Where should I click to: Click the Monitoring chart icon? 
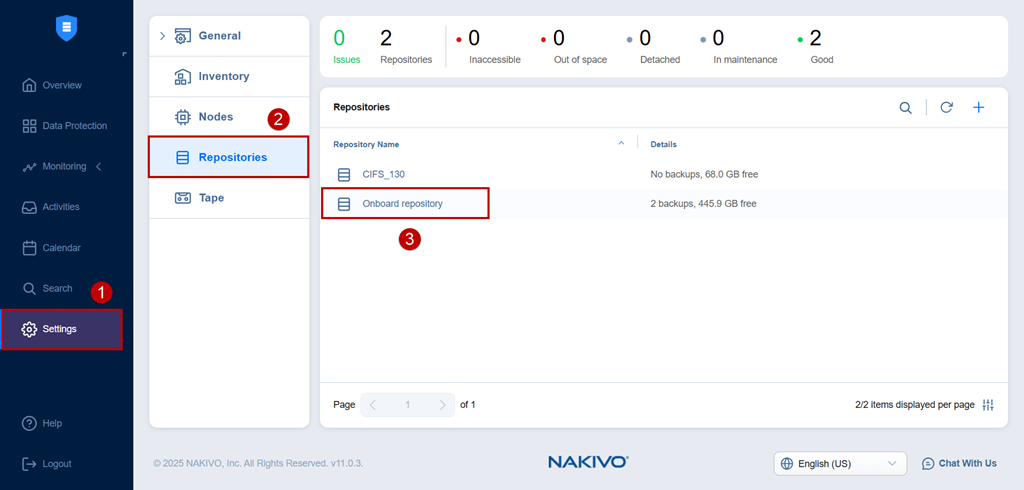click(29, 167)
